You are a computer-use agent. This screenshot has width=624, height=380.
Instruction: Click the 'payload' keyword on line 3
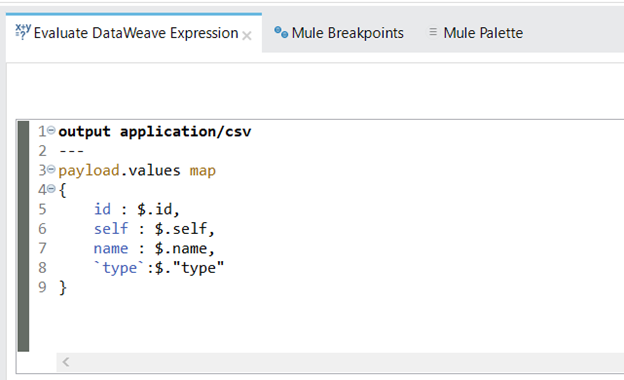(89, 171)
